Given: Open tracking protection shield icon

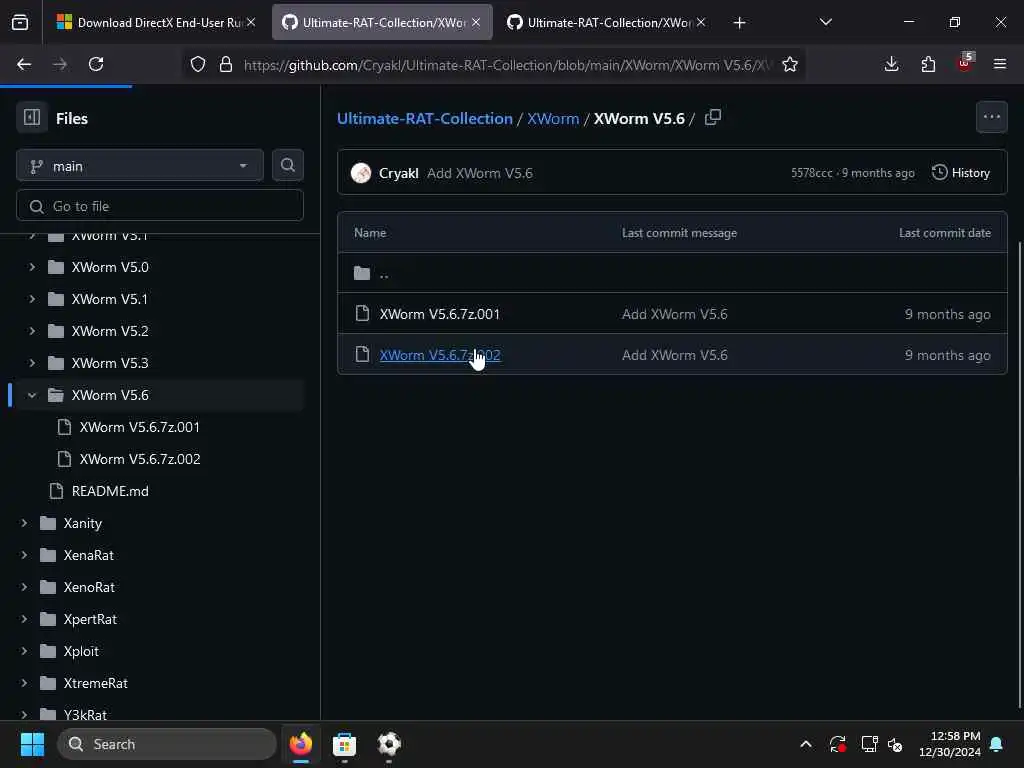Looking at the screenshot, I should [x=198, y=64].
